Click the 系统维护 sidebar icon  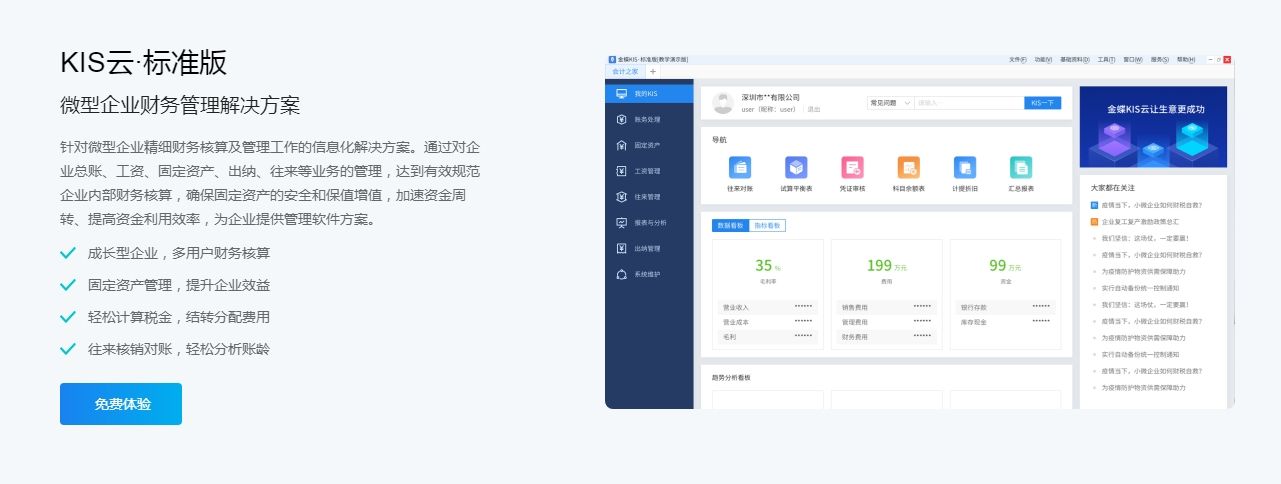[x=621, y=274]
